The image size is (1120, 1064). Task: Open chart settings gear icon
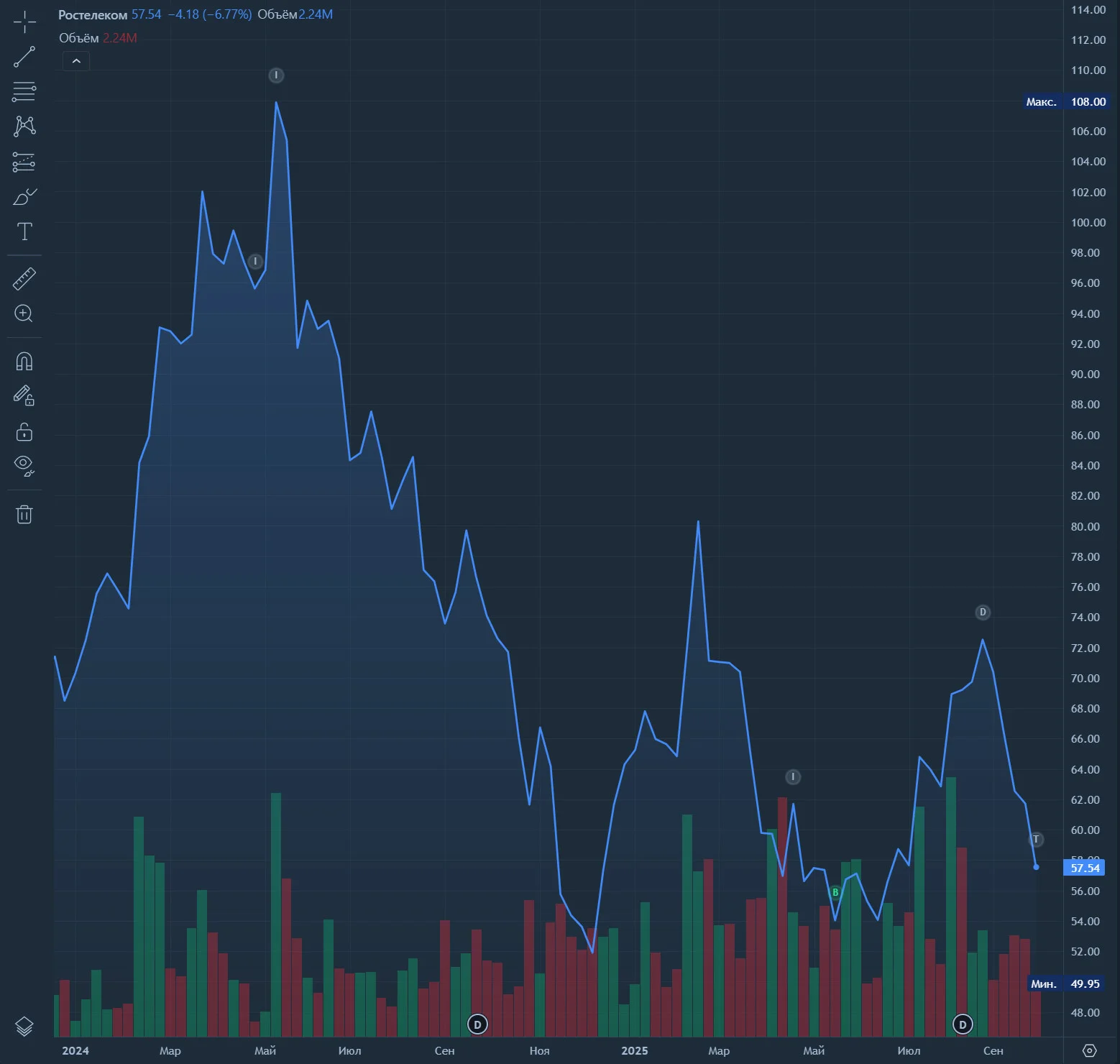[1089, 1050]
